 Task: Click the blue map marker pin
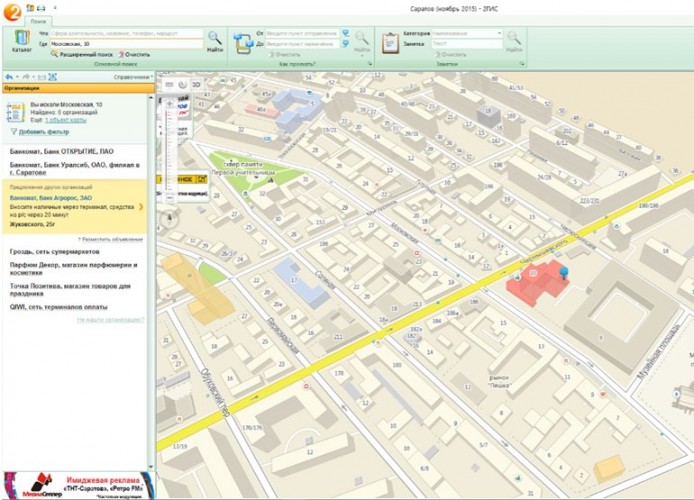[563, 271]
